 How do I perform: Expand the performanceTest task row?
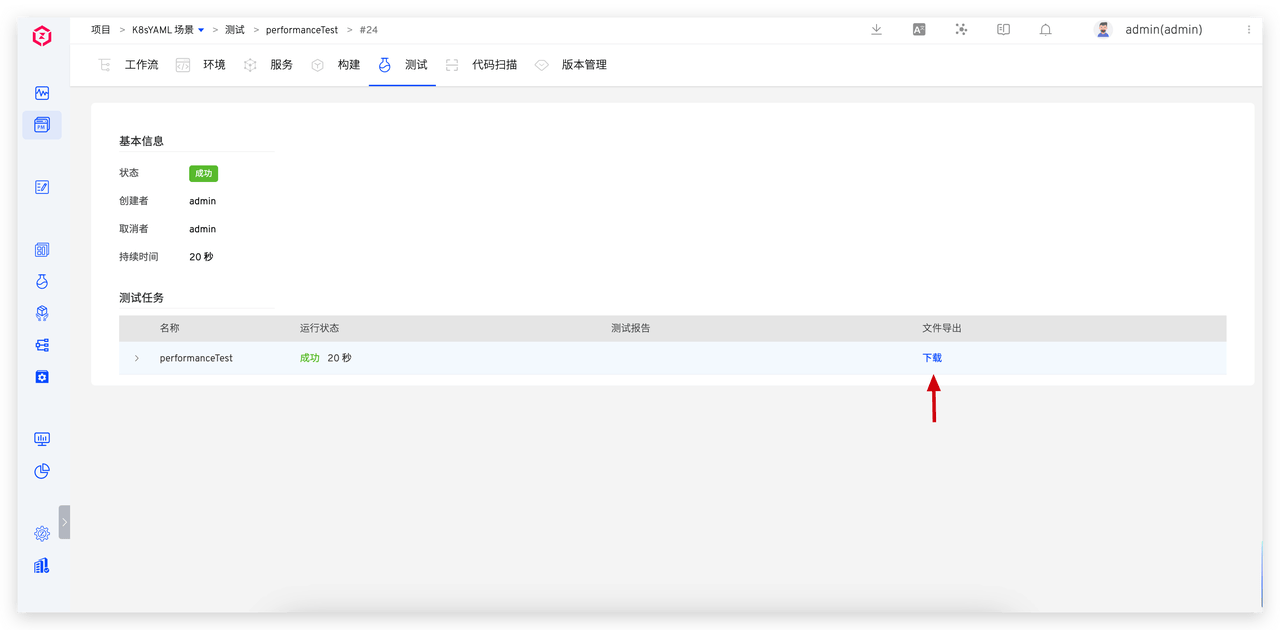click(137, 358)
